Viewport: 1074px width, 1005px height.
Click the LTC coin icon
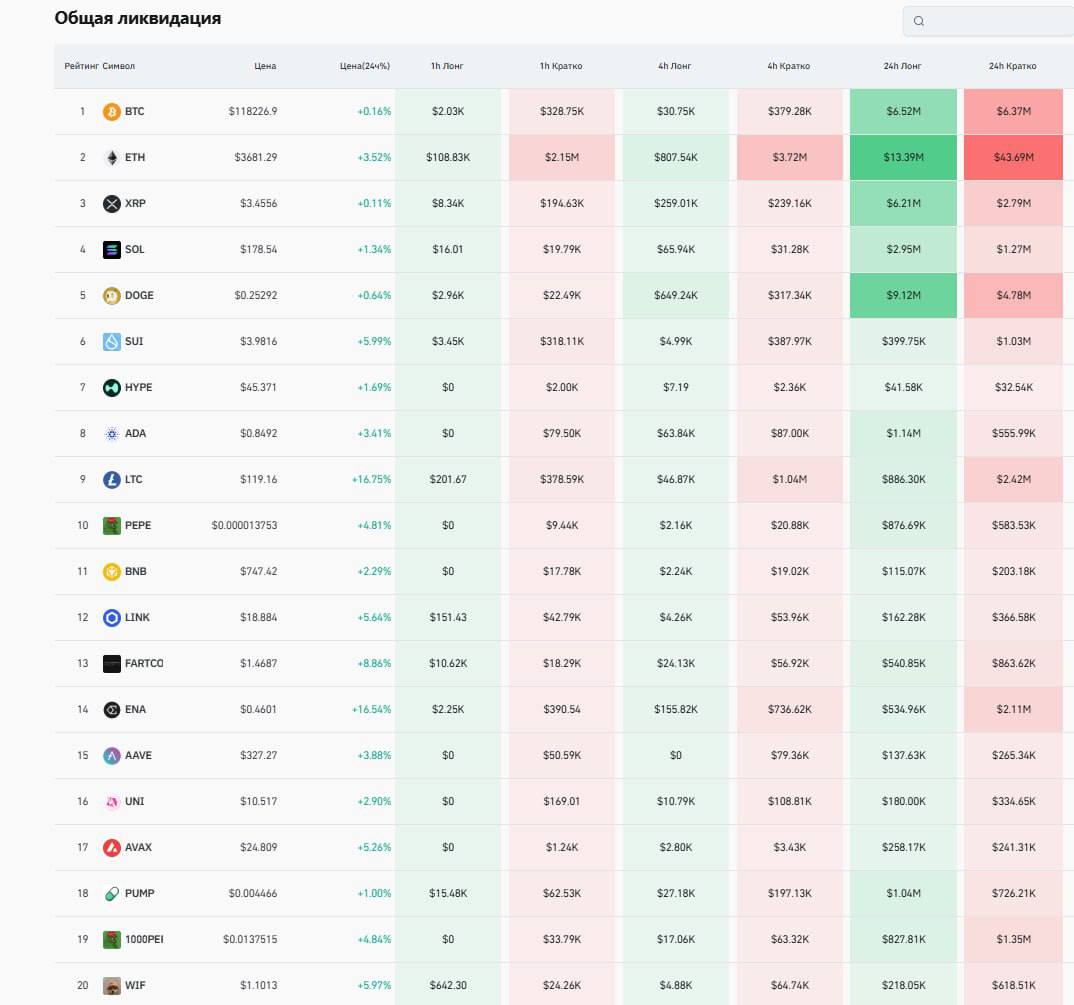point(112,480)
